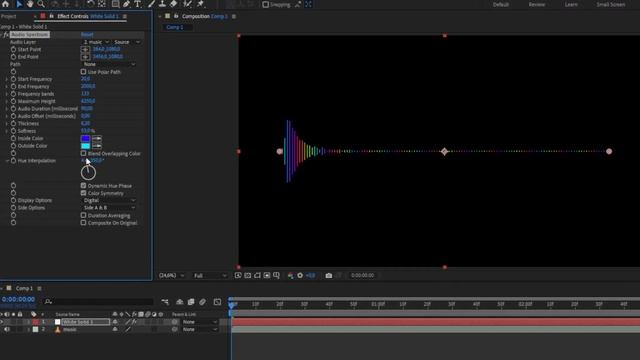
Task: Enable Blend Overlapping Color checkbox
Action: 83,153
